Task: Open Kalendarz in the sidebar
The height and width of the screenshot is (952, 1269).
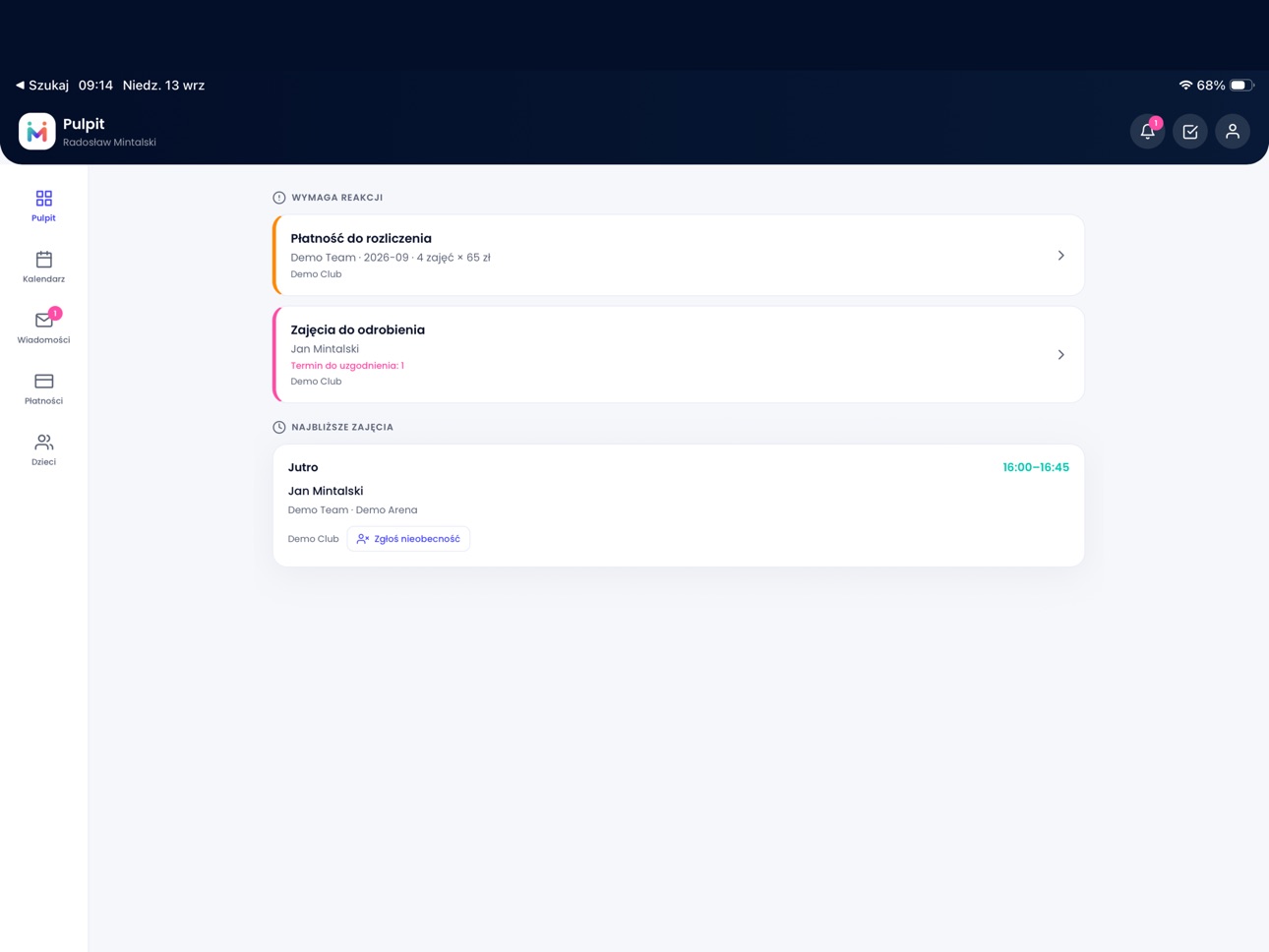Action: point(43,267)
